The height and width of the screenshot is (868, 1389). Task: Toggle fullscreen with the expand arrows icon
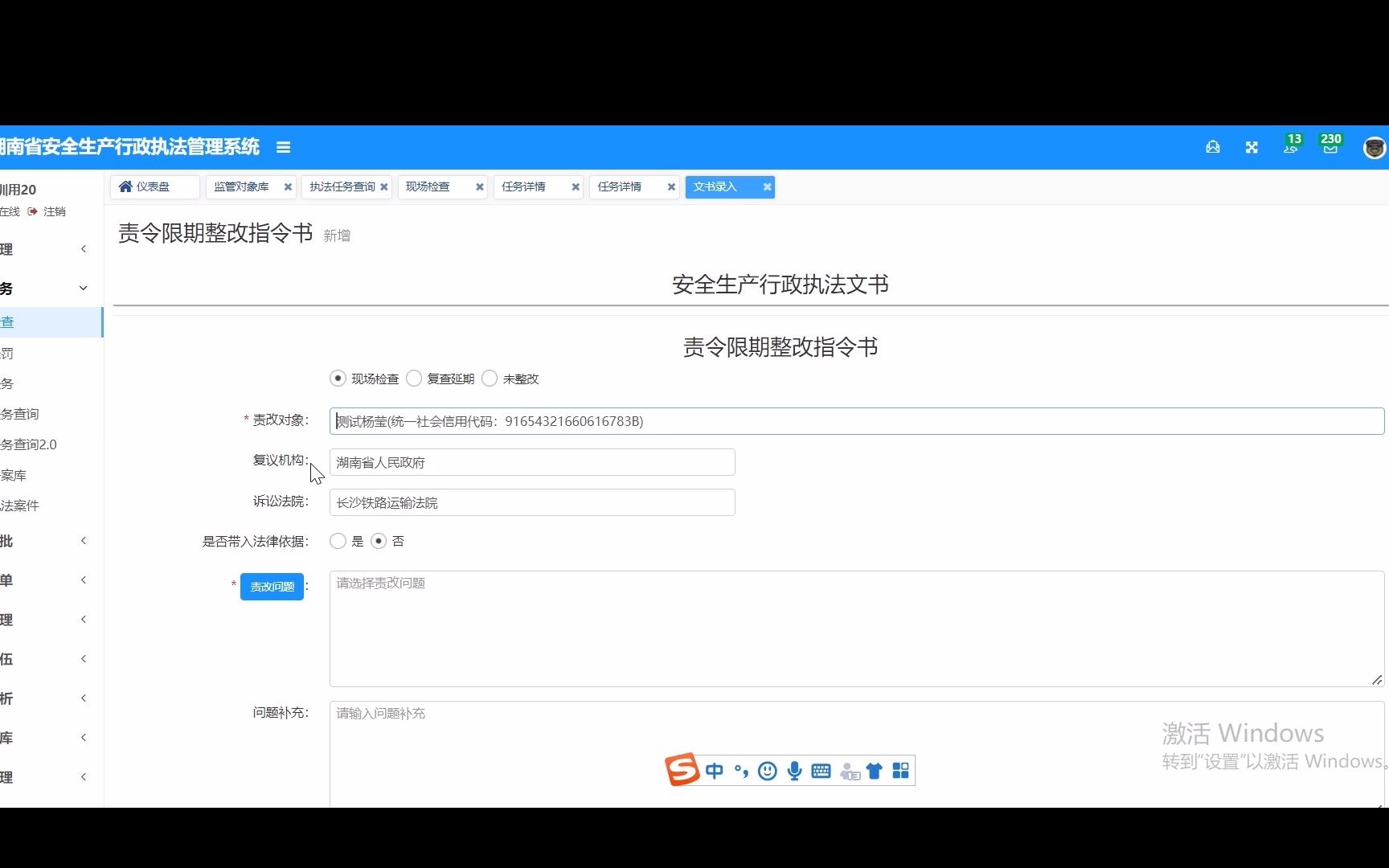click(x=1252, y=147)
